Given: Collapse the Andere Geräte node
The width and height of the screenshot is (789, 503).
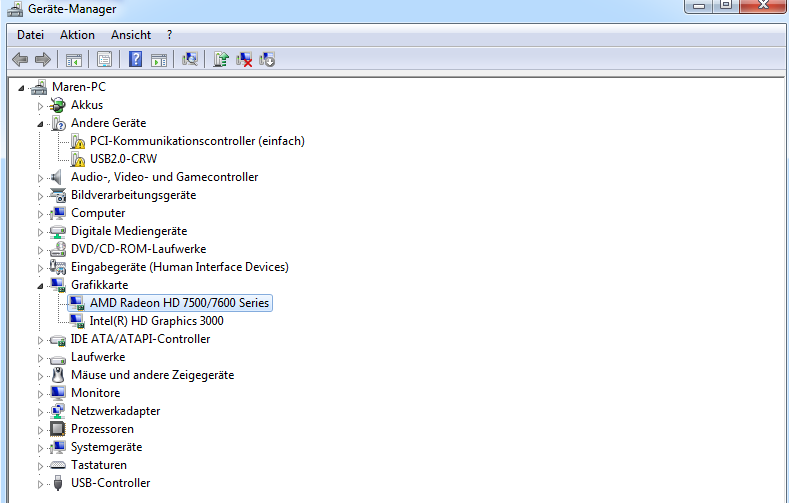Looking at the screenshot, I should [x=40, y=124].
